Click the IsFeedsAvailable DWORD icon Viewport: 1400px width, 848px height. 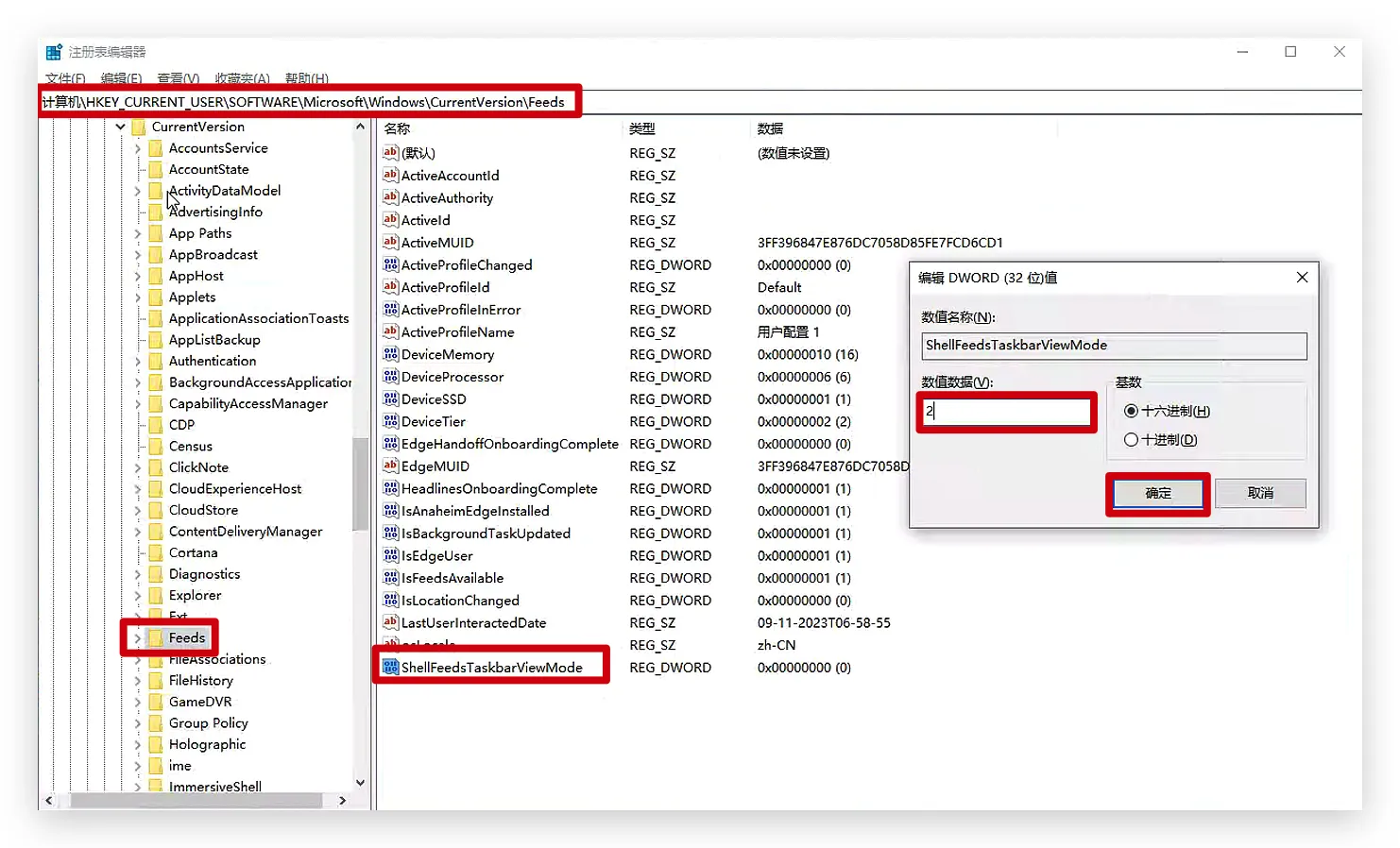point(390,578)
